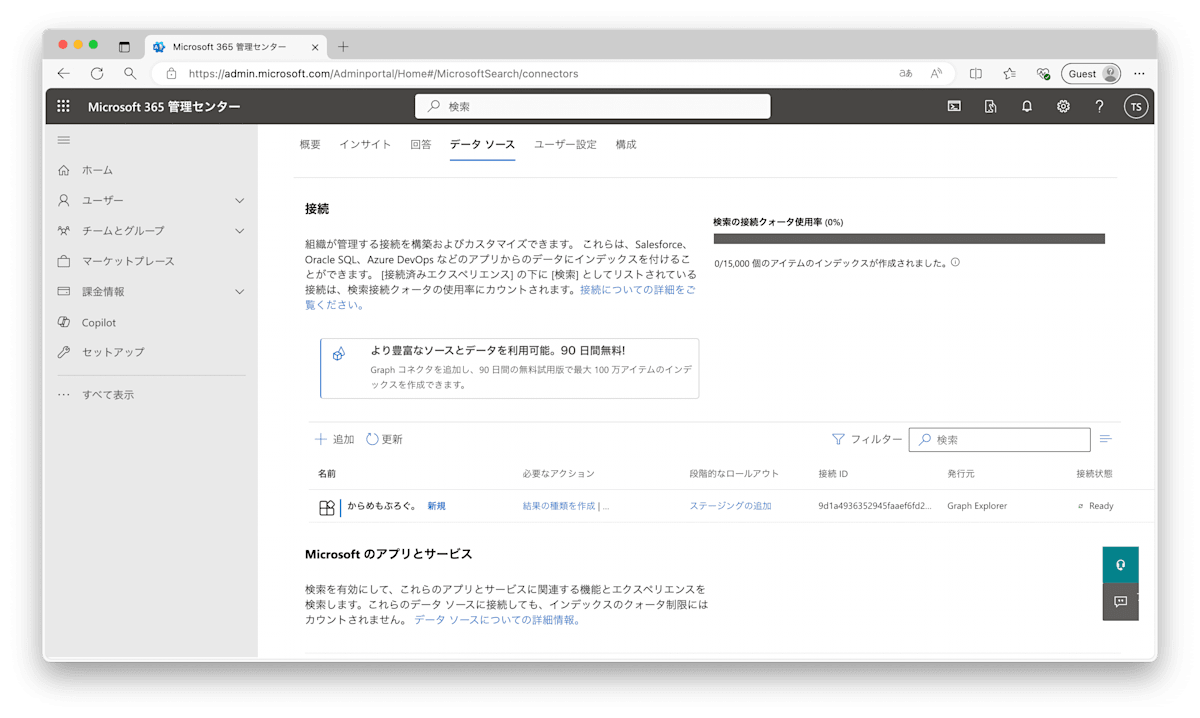Open list view options icon beside search
1200x718 pixels.
(x=1105, y=439)
